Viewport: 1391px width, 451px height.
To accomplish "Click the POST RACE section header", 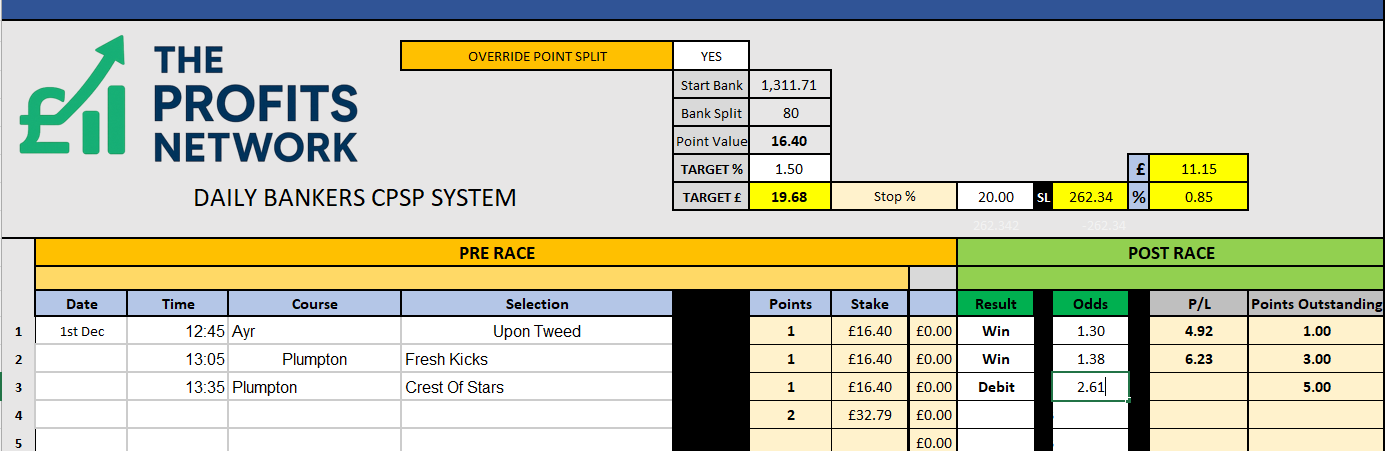I will 1171,253.
